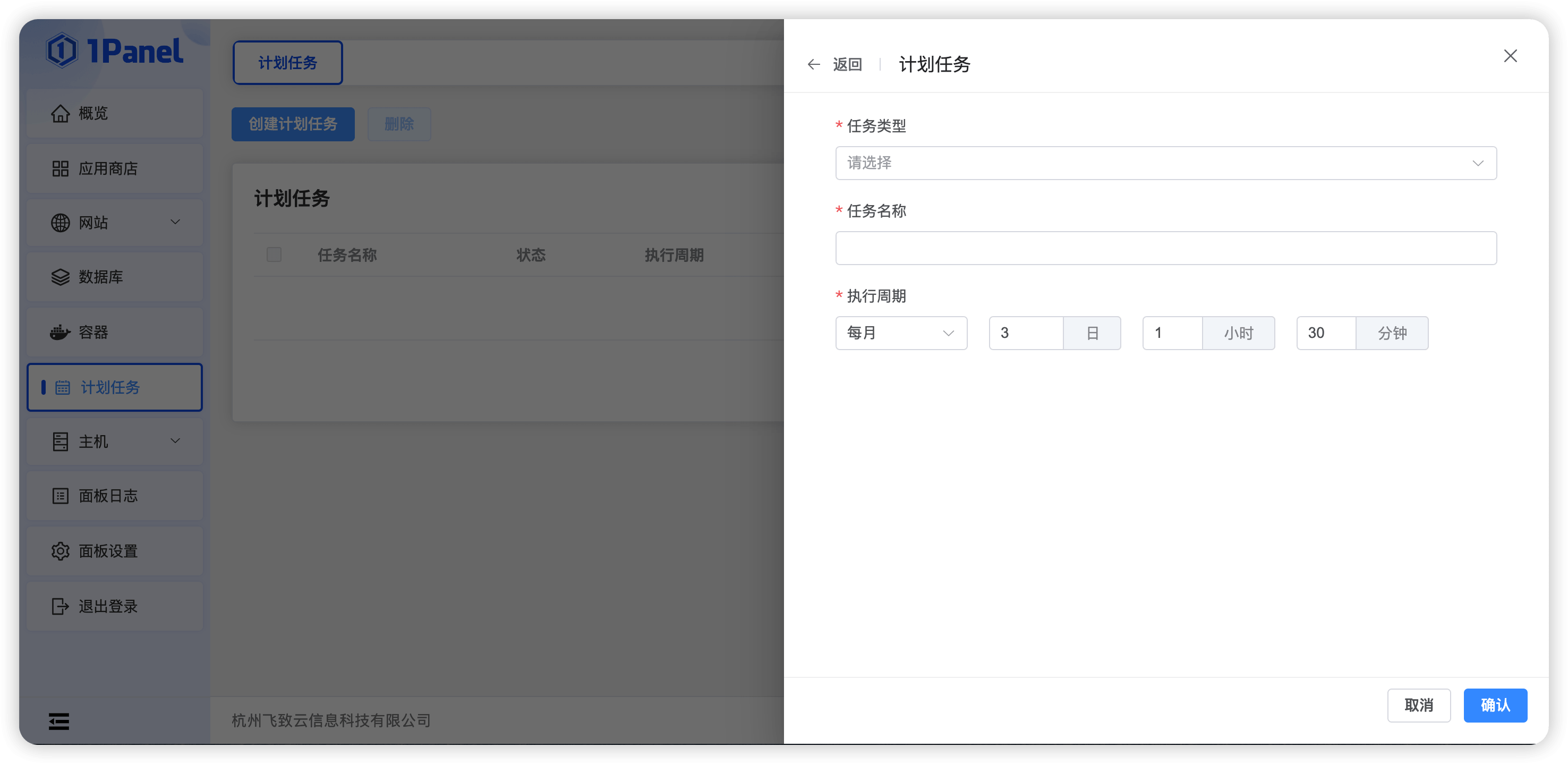Click the 返回 back arrow

click(814, 64)
